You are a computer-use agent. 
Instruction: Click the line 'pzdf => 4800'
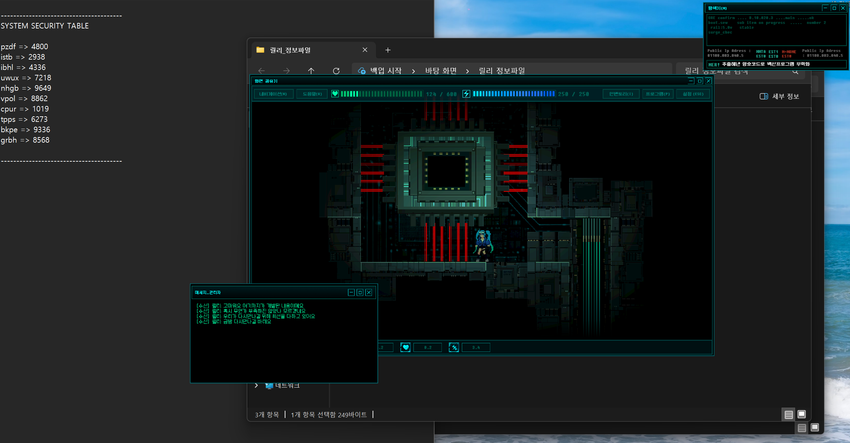(x=24, y=47)
